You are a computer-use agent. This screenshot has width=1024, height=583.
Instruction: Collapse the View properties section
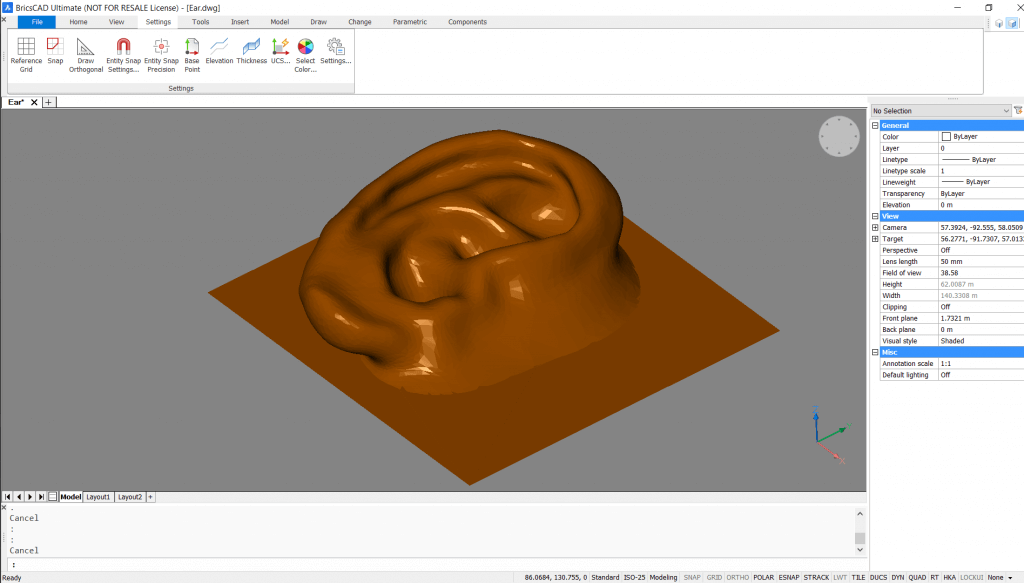(875, 216)
